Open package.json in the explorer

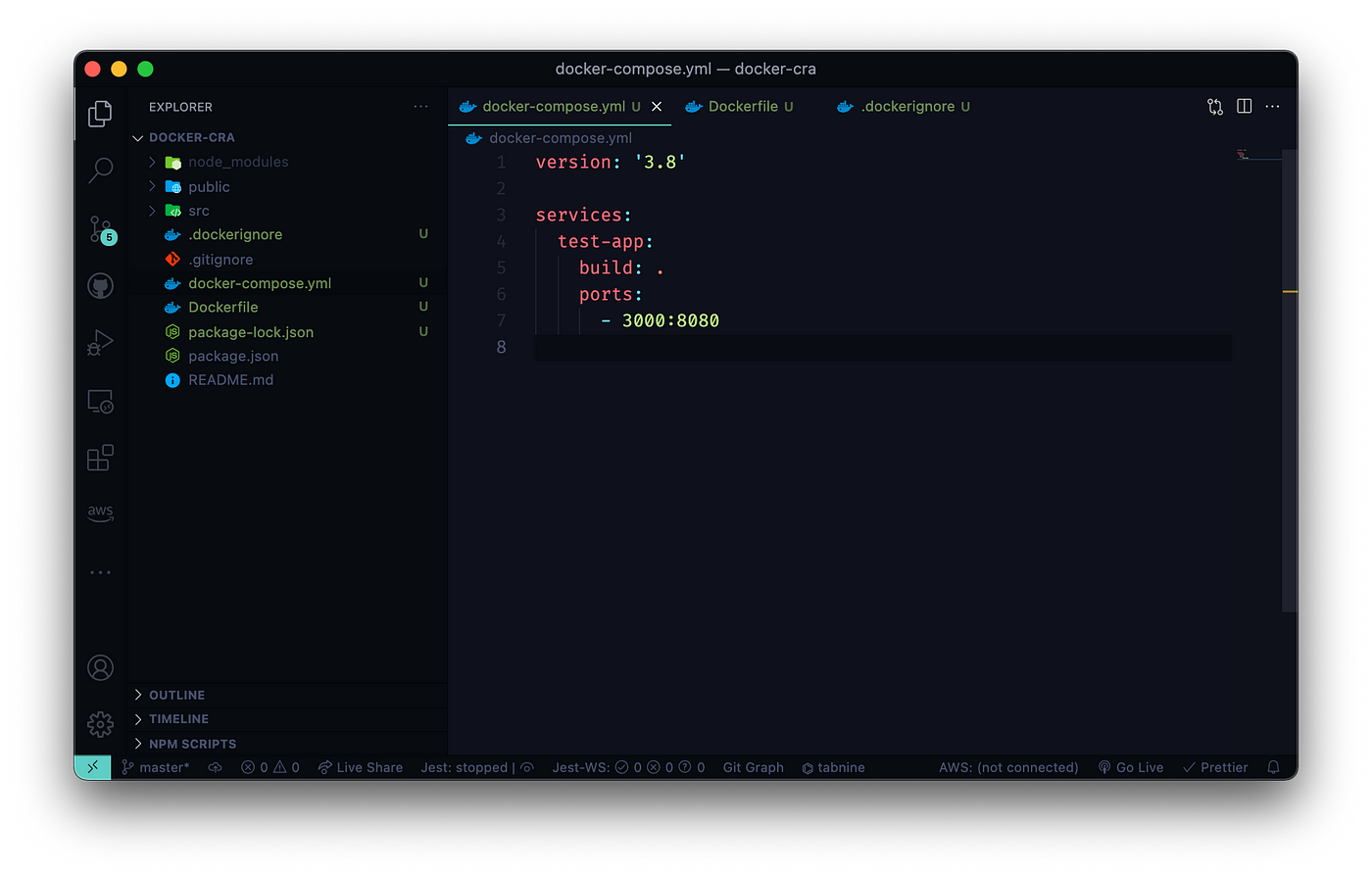pyautogui.click(x=233, y=357)
